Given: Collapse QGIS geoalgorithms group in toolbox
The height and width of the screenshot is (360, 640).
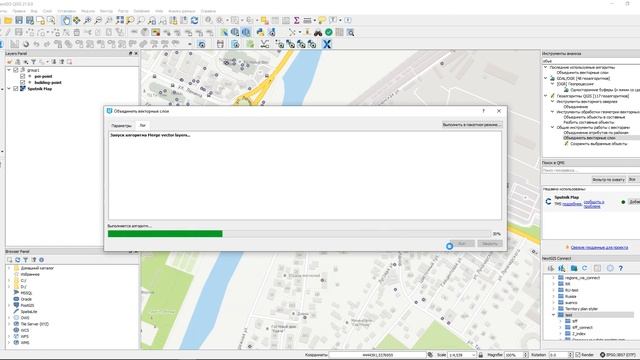Looking at the screenshot, I should [546, 96].
